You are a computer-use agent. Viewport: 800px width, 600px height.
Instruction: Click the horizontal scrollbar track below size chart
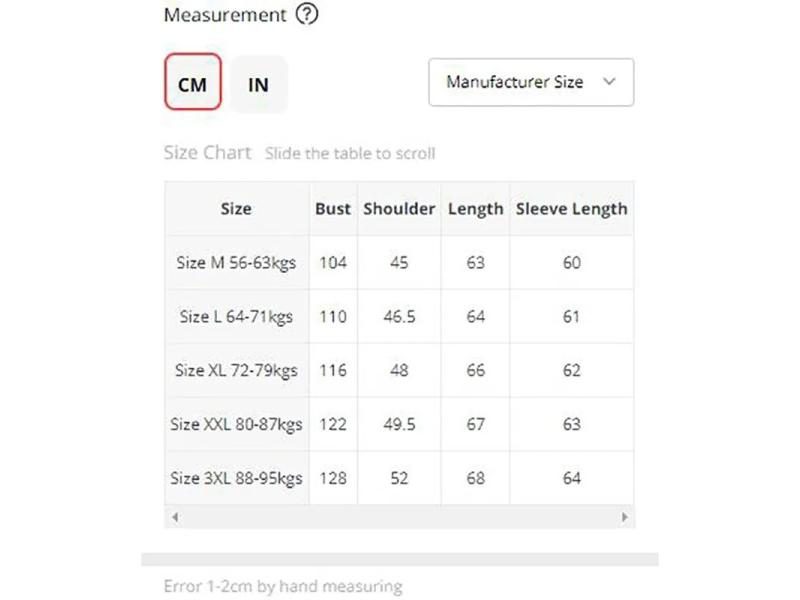[x=399, y=517]
